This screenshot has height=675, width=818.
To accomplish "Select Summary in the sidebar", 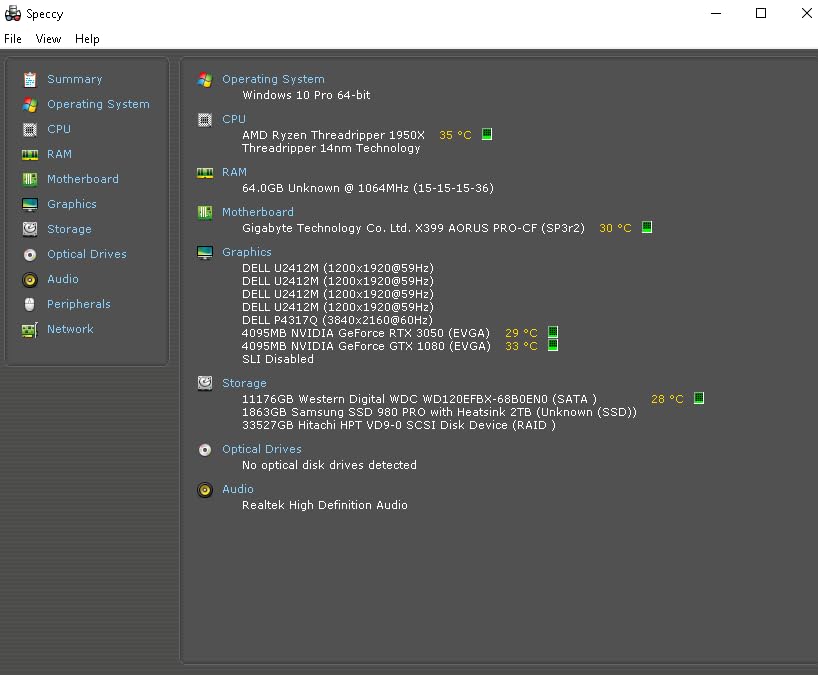I will 75,79.
